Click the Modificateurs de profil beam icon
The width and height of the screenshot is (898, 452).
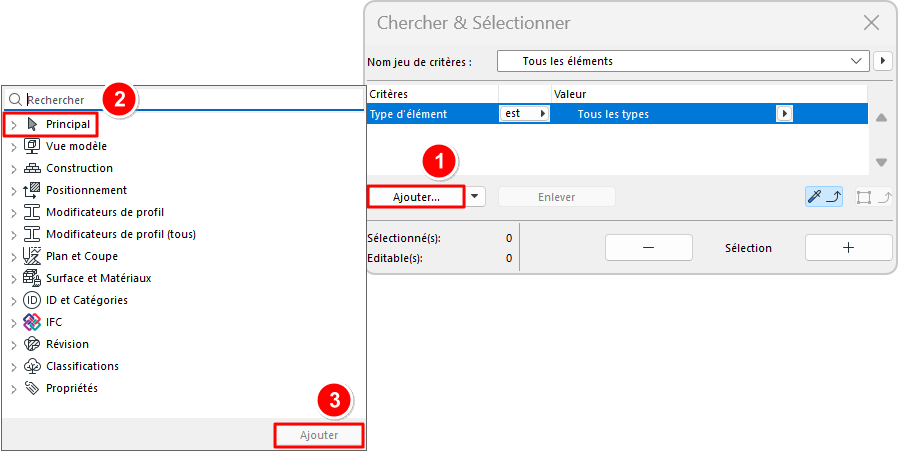click(31, 212)
